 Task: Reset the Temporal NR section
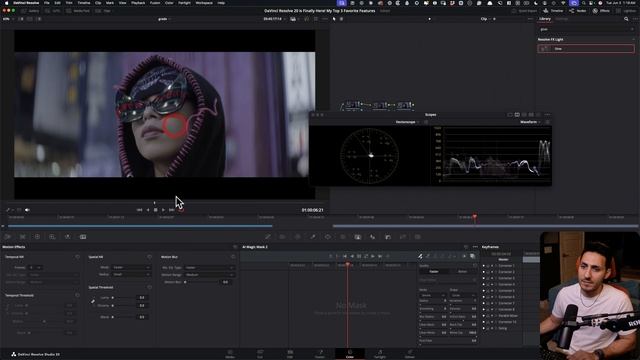click(78, 257)
